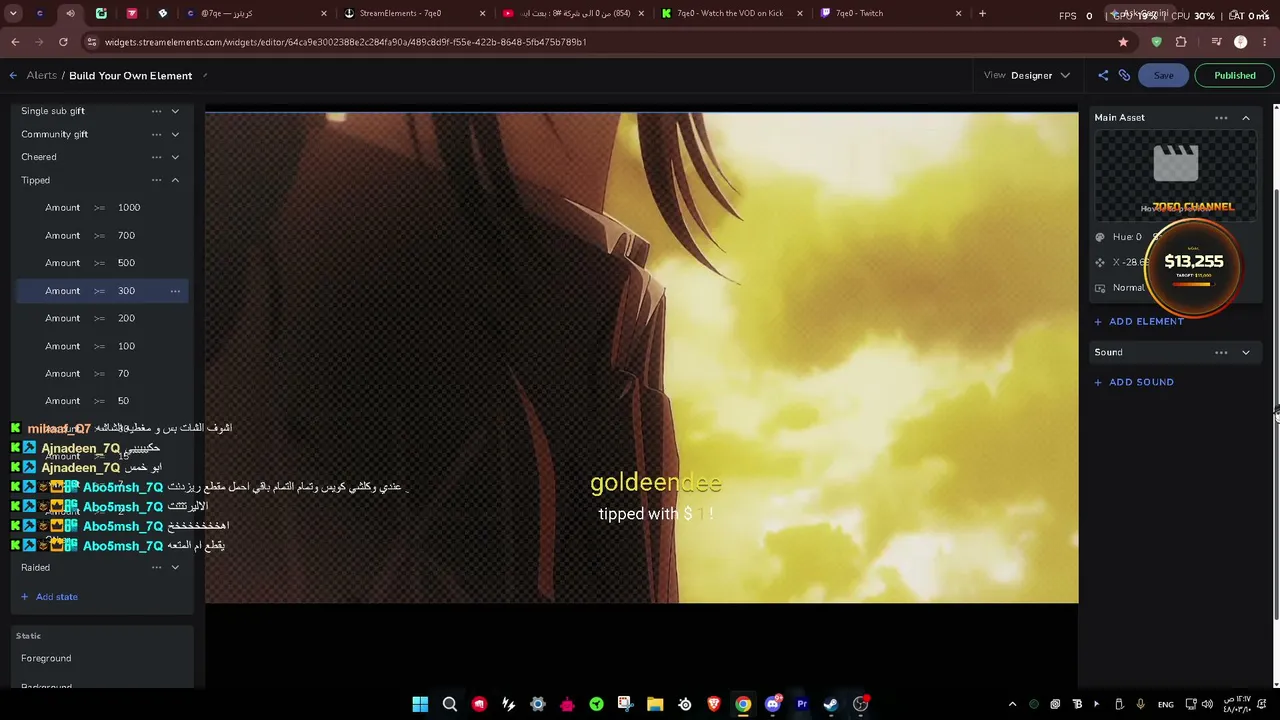This screenshot has width=1280, height=720.
Task: Switch to the @7qe browser tab
Action: [255, 13]
